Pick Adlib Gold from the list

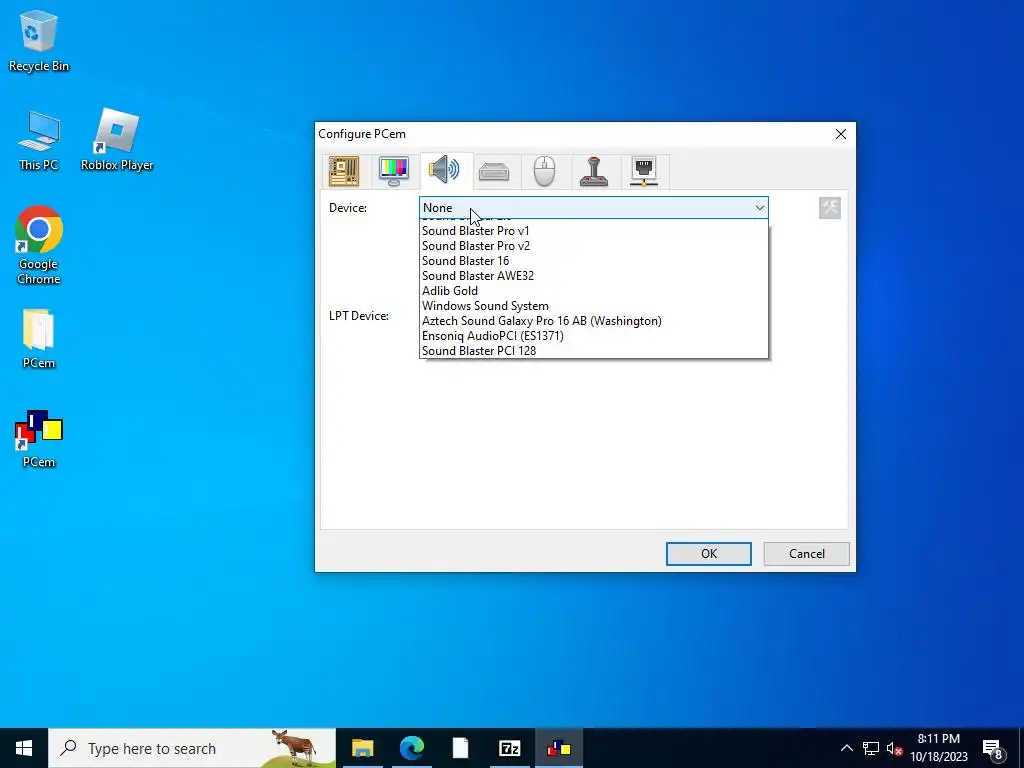coord(594,291)
